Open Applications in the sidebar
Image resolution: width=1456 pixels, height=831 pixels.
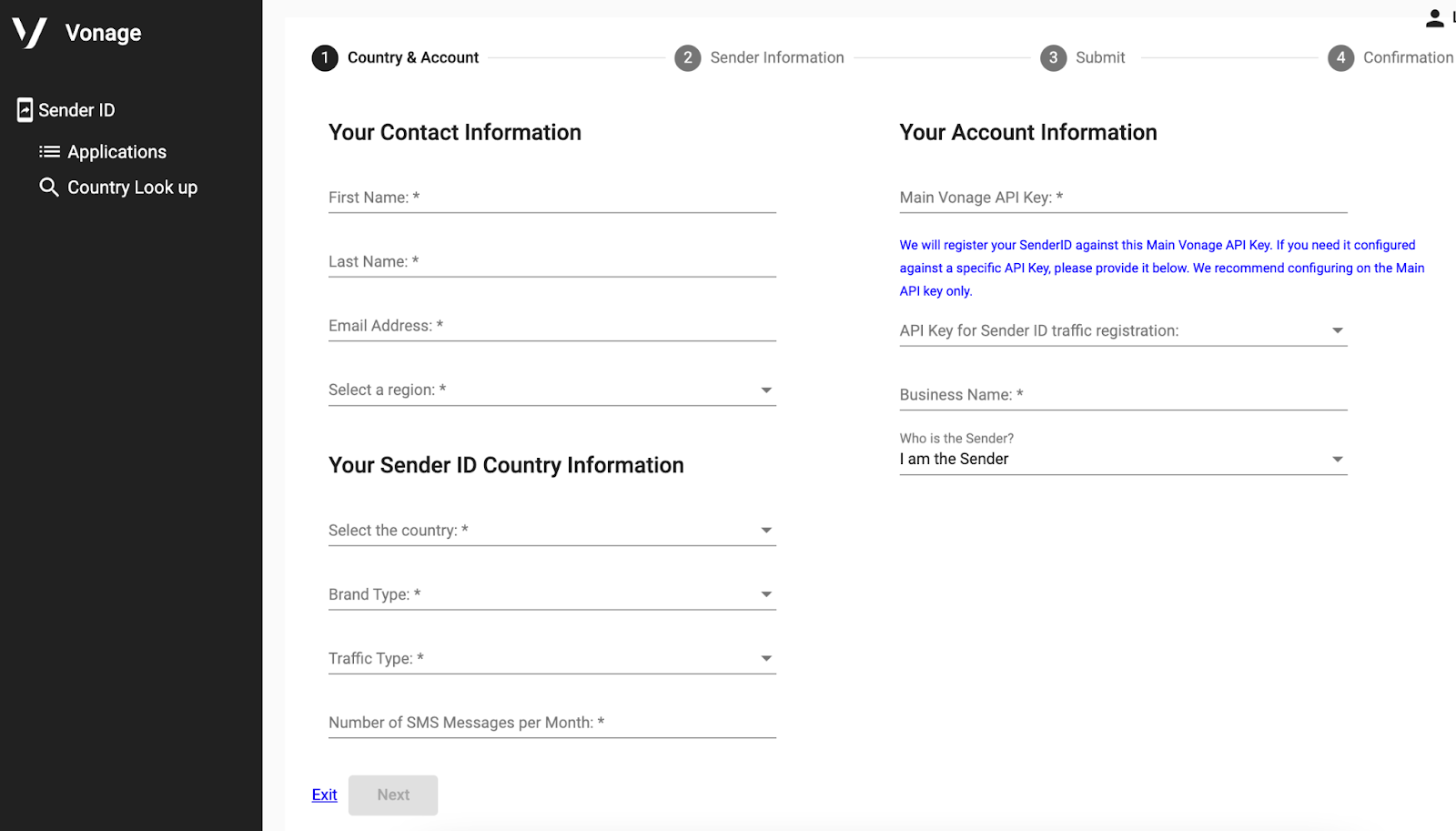(x=116, y=152)
